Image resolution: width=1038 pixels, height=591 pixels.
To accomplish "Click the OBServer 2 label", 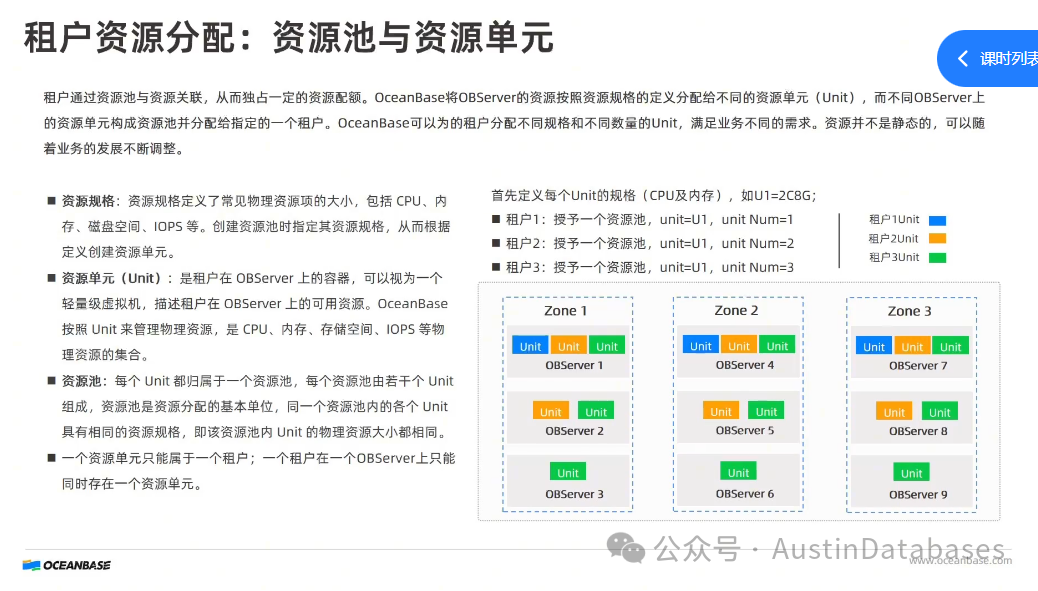I will [574, 431].
